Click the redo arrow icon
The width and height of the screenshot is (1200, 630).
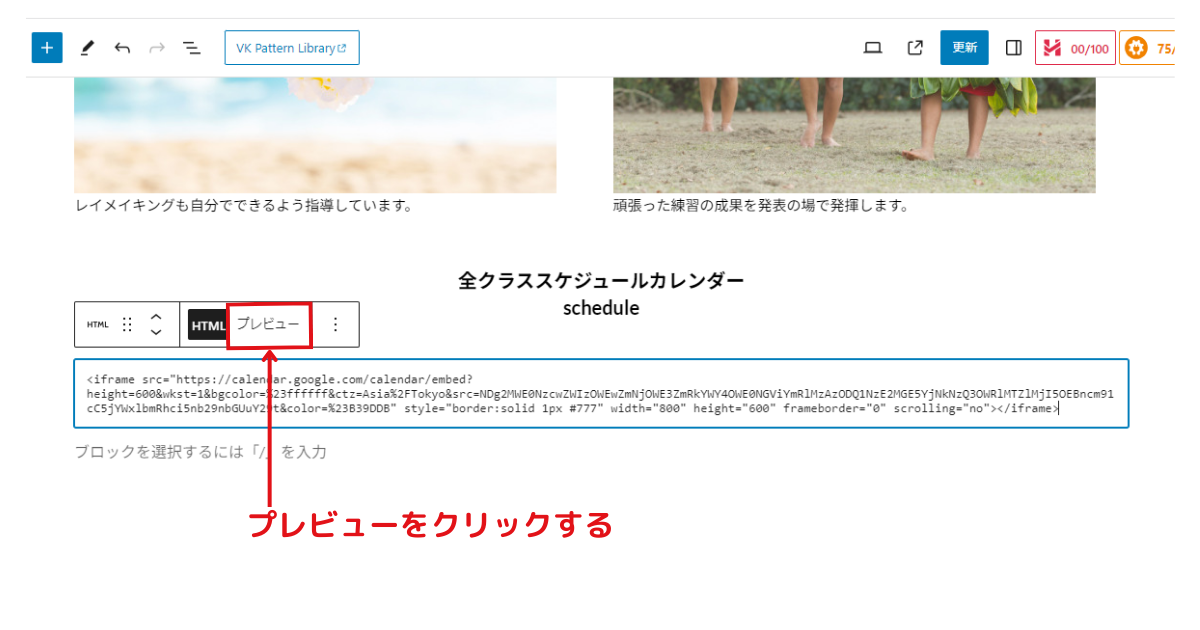click(x=157, y=47)
